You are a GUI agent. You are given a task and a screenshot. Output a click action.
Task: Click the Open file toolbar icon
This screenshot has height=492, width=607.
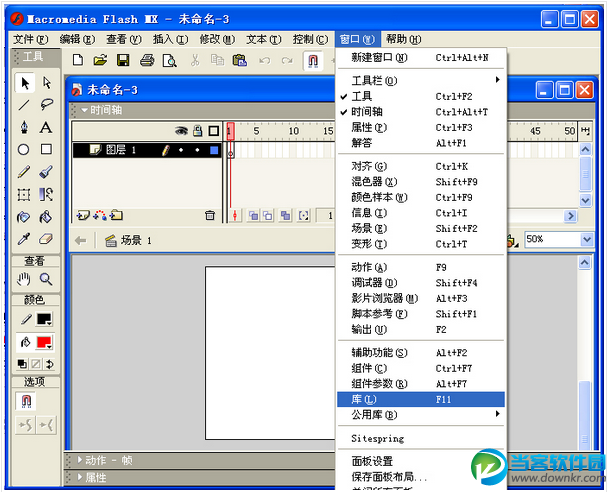(100, 60)
